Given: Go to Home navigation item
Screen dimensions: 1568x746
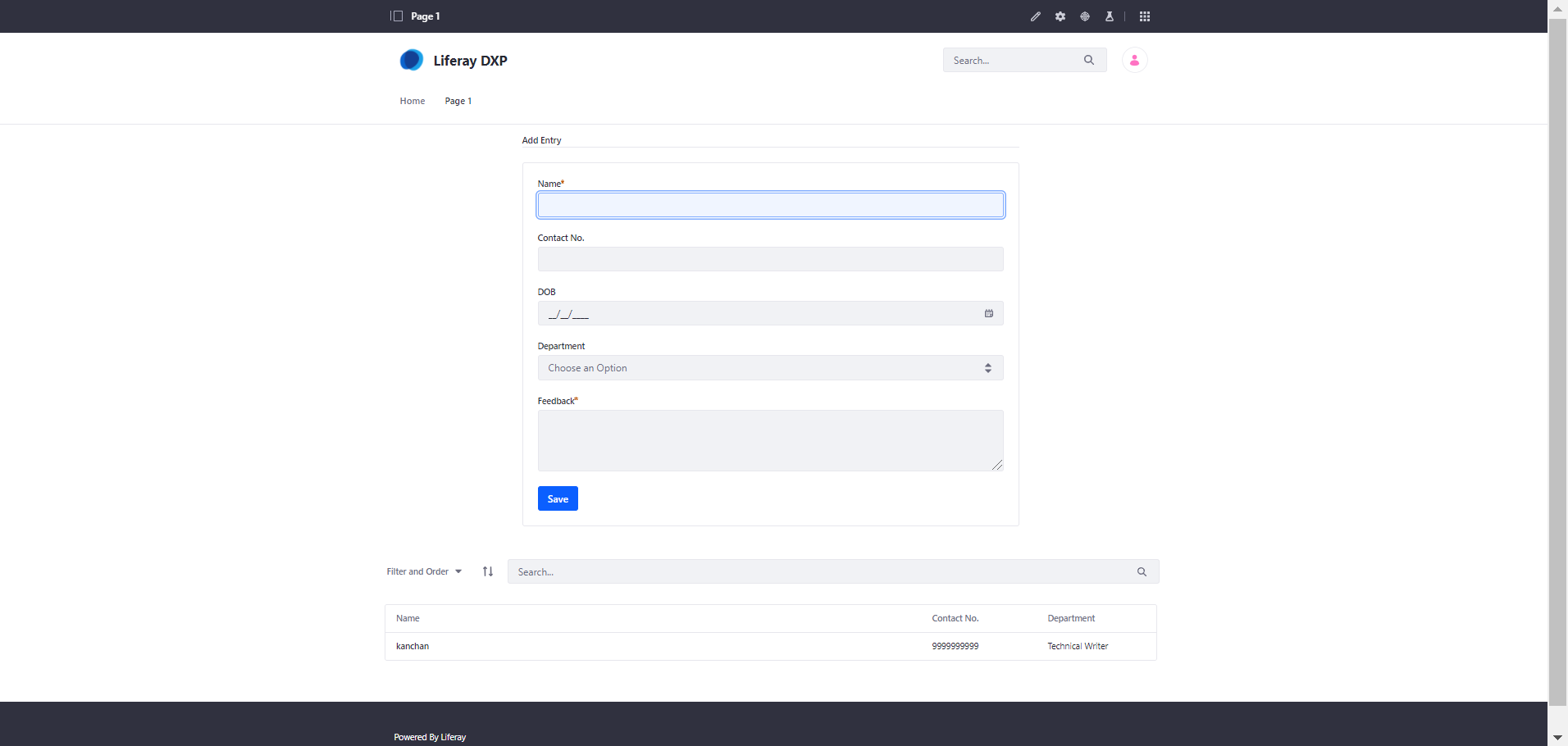Looking at the screenshot, I should pos(413,101).
